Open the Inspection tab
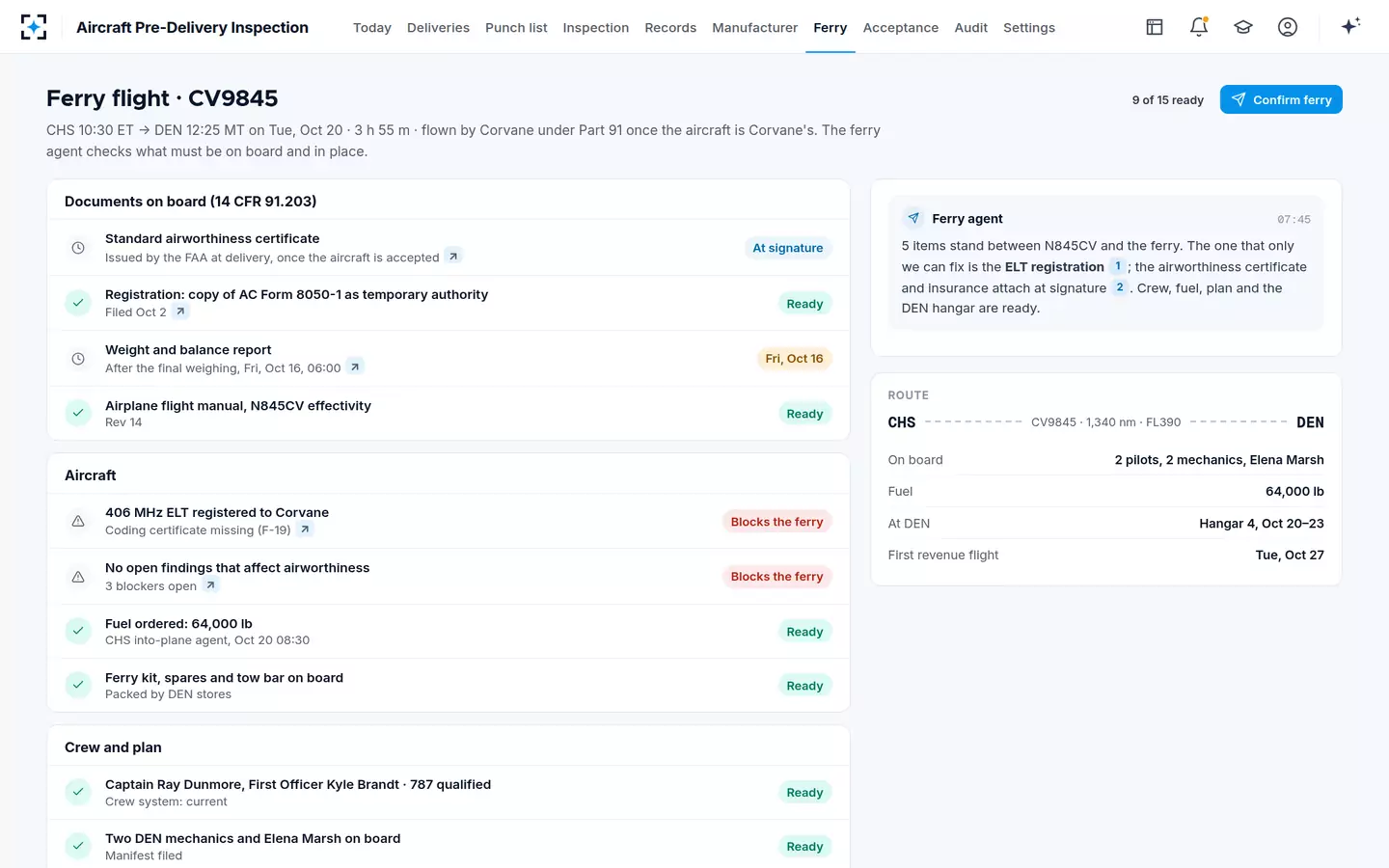Viewport: 1389px width, 868px height. point(596,28)
